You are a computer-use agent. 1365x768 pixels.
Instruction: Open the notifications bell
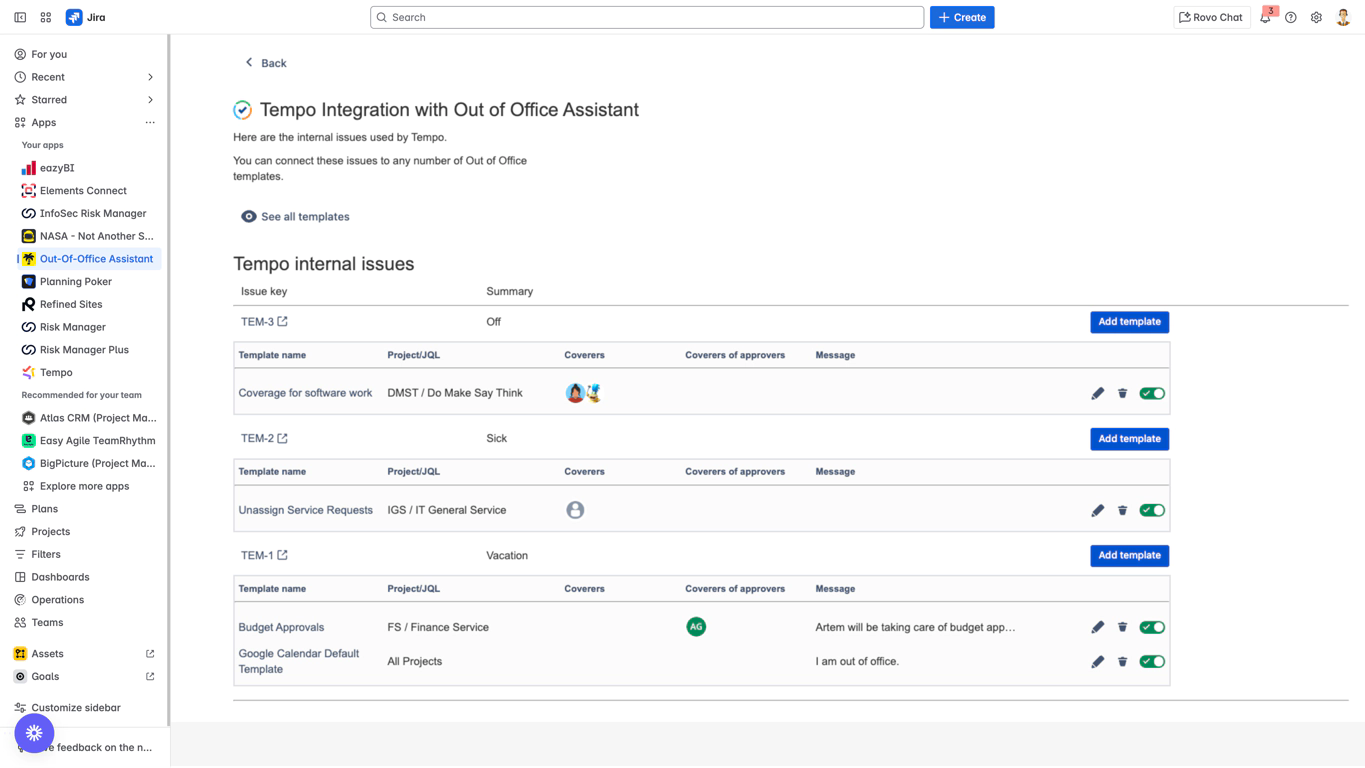[1265, 17]
